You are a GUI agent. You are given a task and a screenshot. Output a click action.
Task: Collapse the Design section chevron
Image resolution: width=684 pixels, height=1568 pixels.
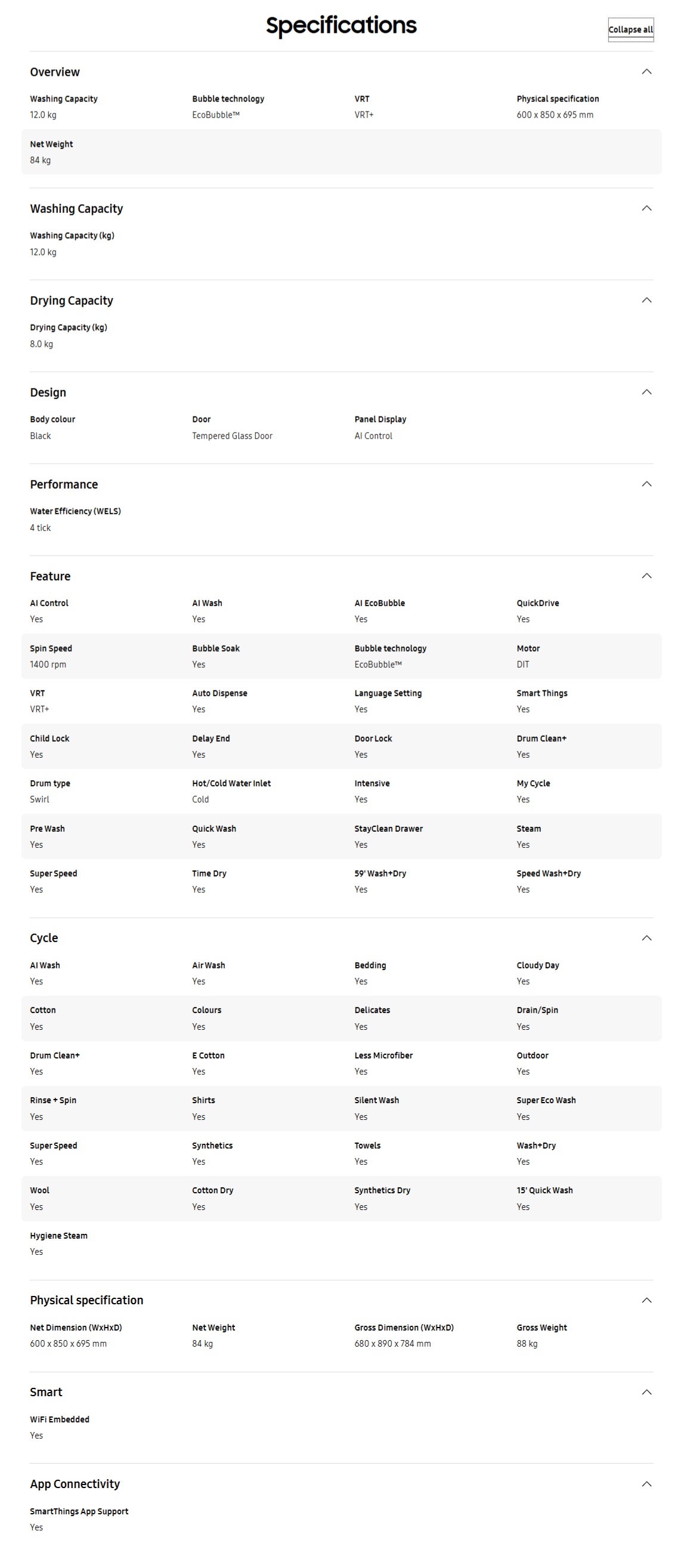pyautogui.click(x=646, y=392)
